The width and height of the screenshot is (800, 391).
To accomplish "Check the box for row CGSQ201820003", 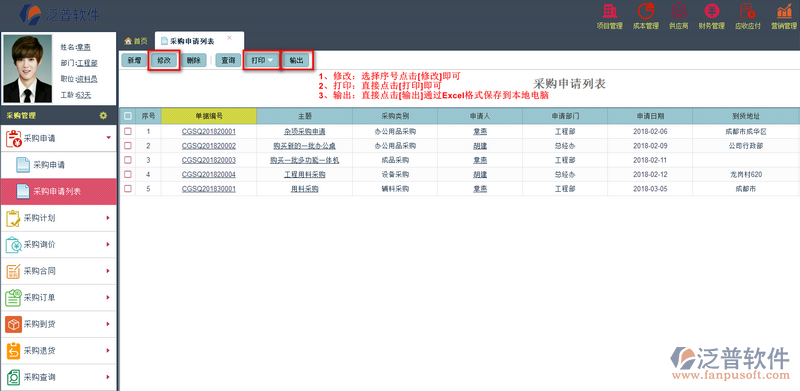I will (128, 160).
